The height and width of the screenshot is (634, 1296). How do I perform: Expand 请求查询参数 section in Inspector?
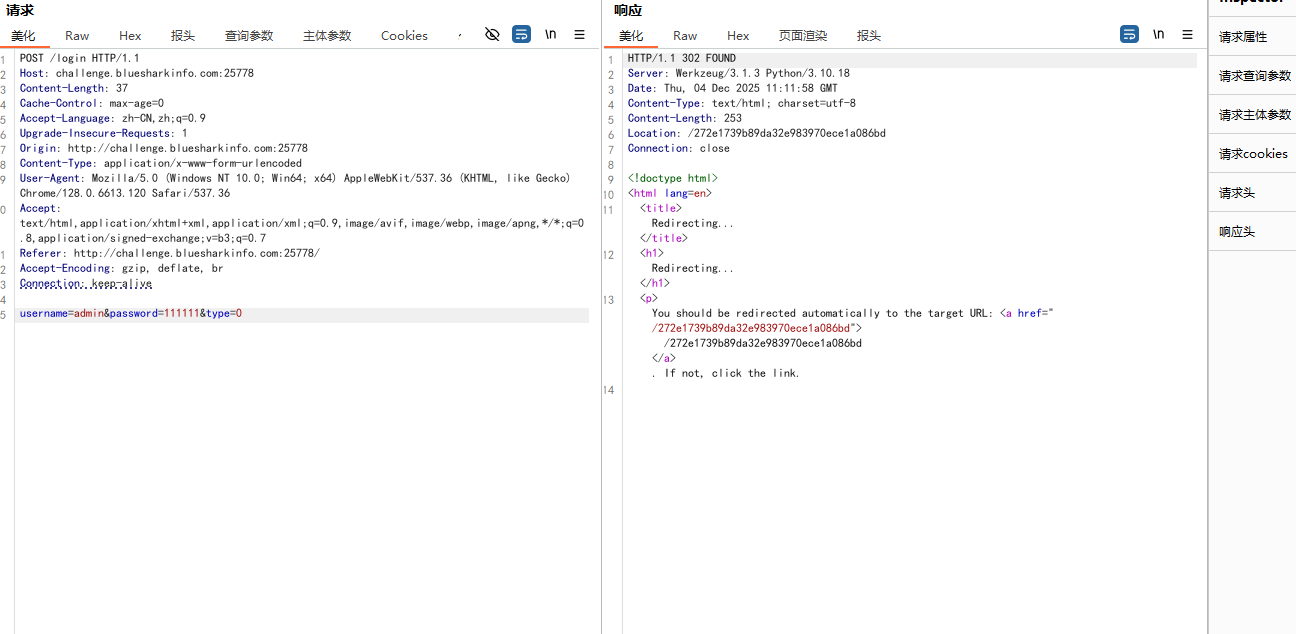[x=1254, y=76]
